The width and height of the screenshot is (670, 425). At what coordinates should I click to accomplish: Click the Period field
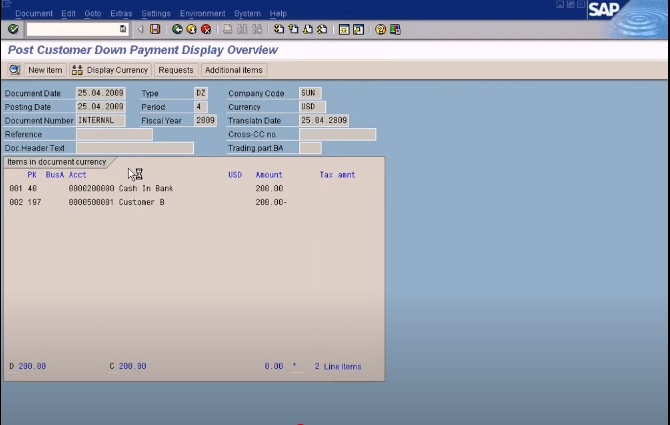coord(201,107)
